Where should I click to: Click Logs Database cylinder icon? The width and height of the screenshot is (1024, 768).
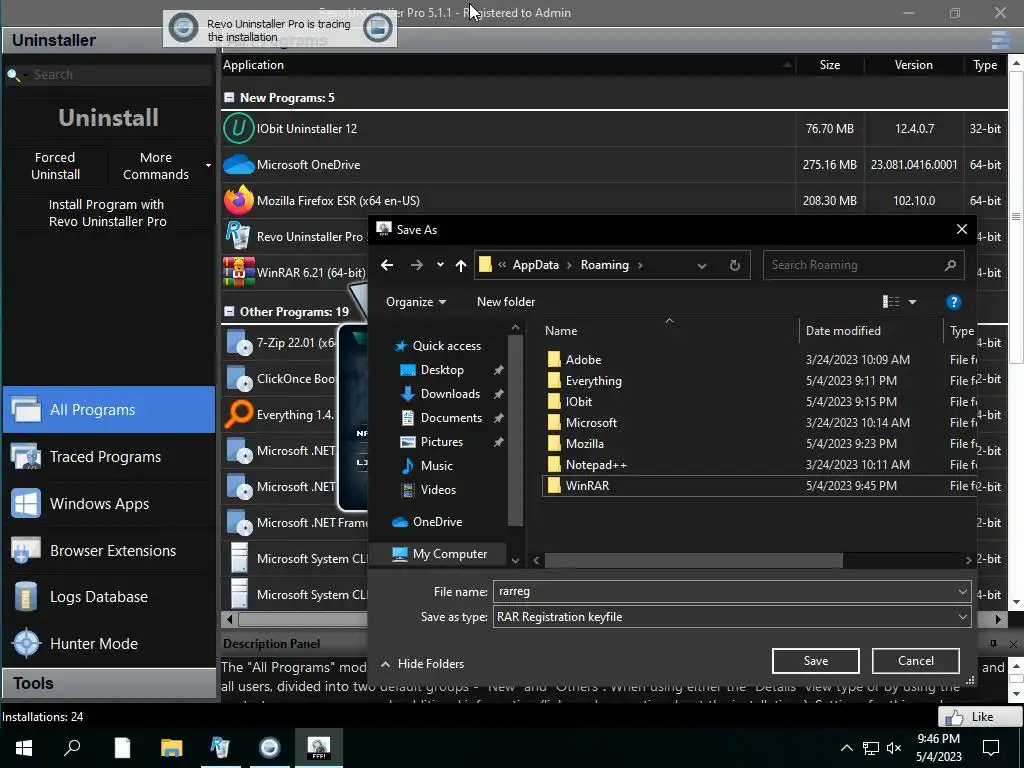coord(26,597)
